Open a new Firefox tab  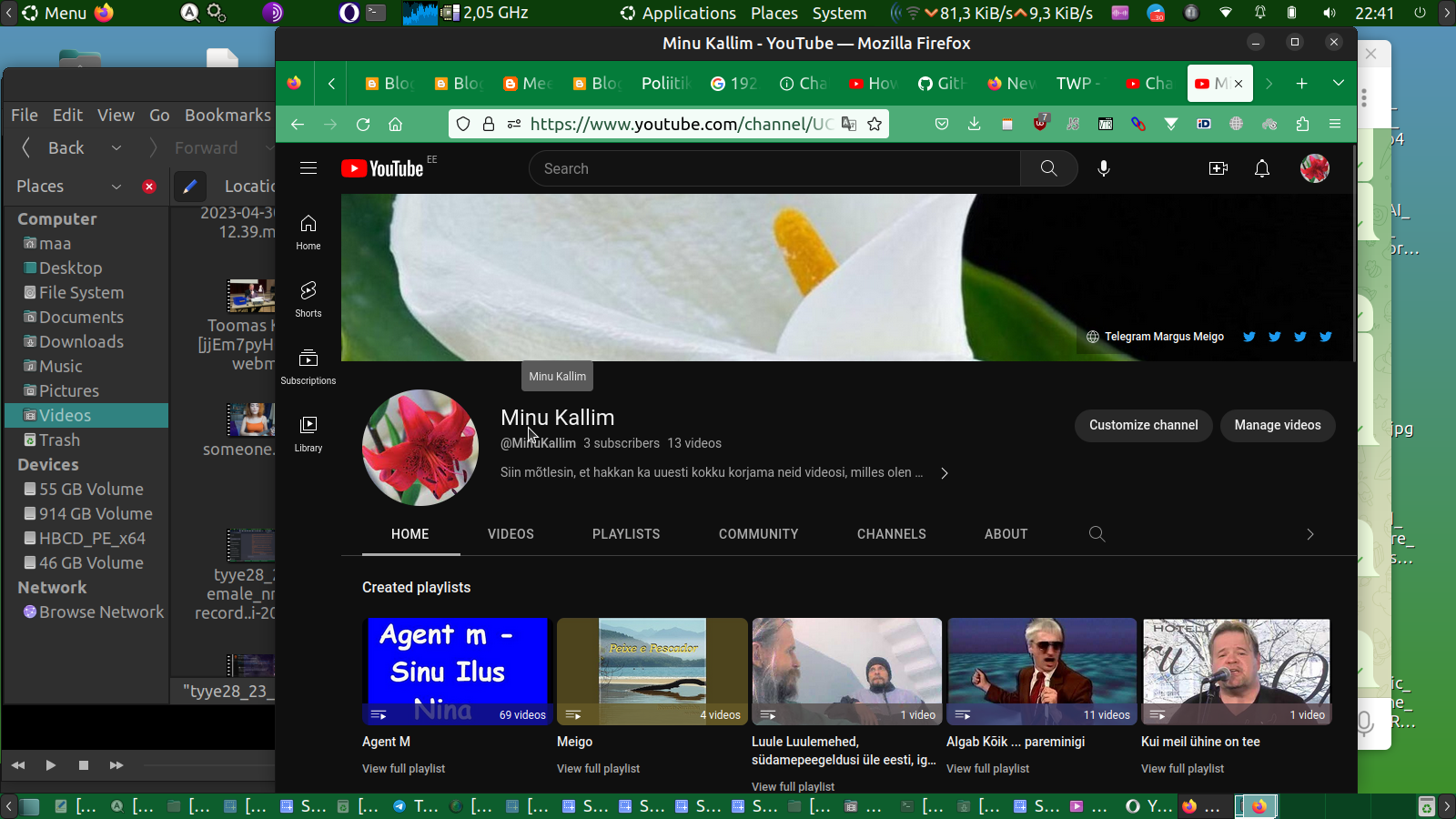tap(1302, 83)
